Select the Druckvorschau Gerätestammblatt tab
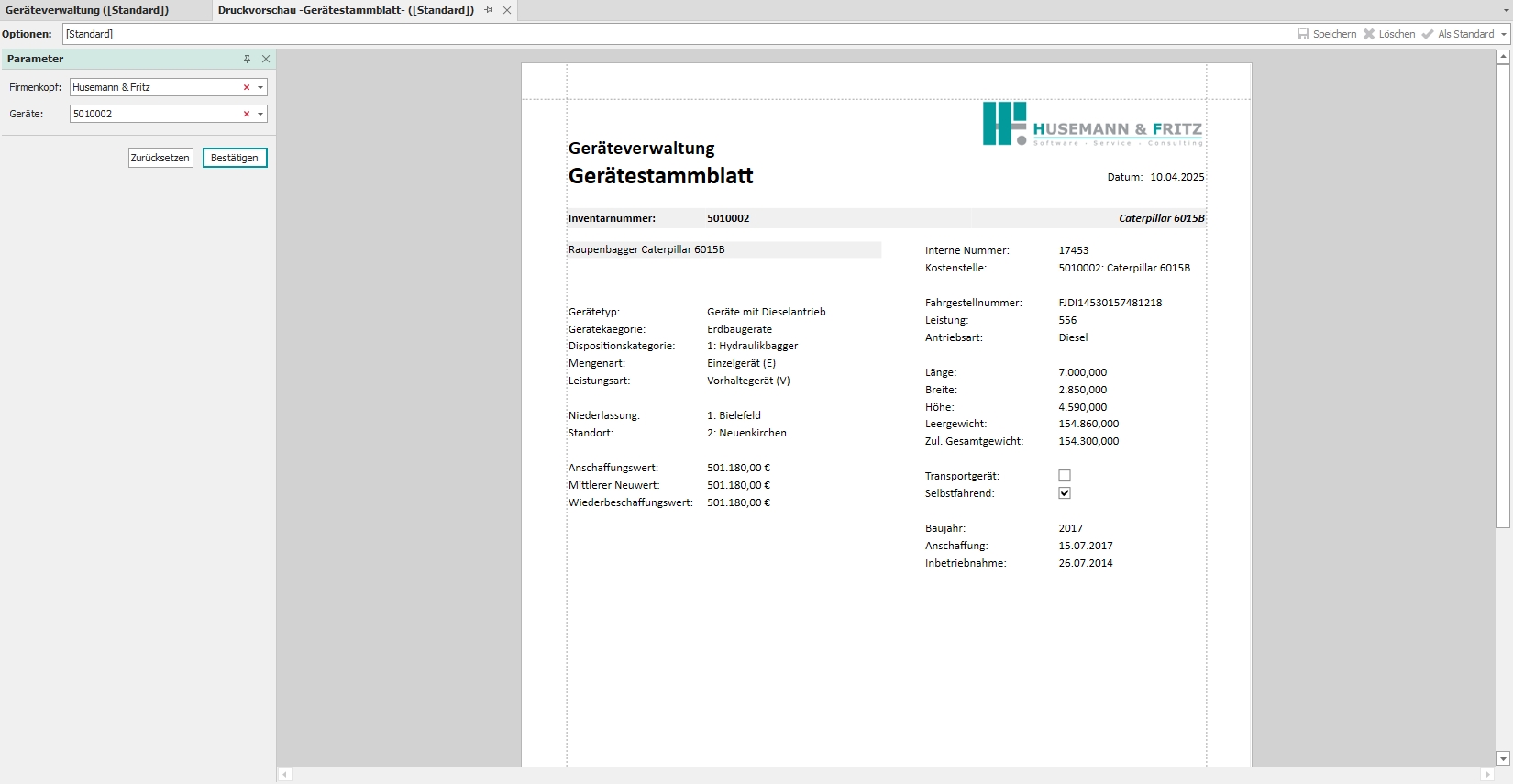 pos(346,10)
